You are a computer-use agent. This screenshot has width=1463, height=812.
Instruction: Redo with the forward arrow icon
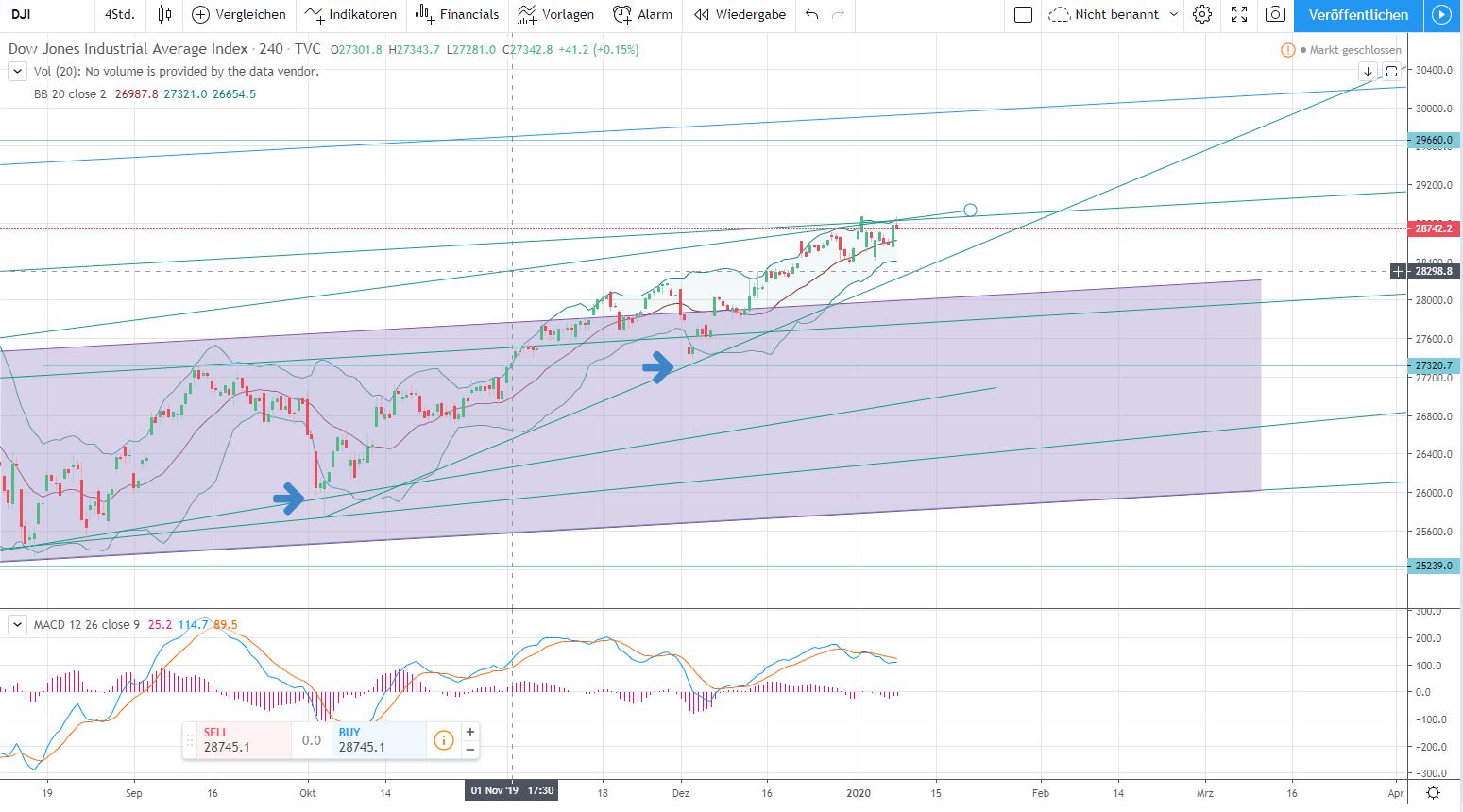coord(837,14)
